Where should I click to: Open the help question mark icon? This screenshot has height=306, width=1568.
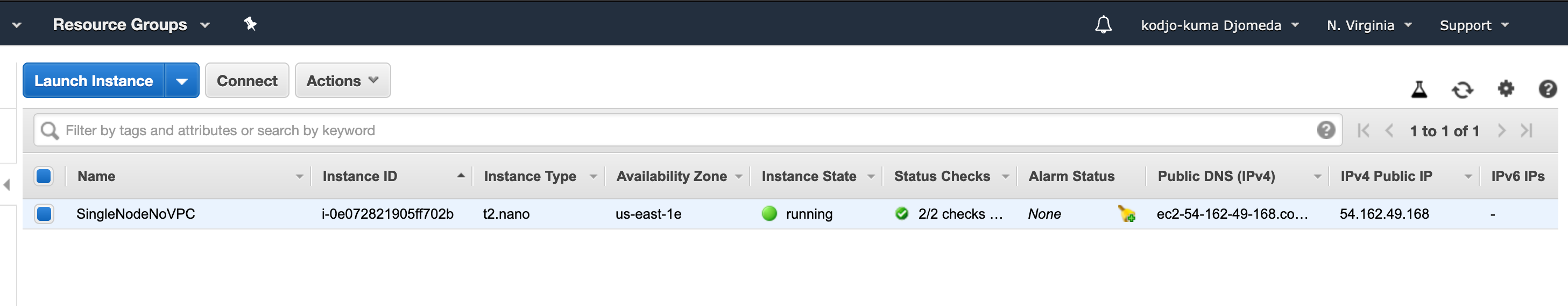coord(1548,89)
